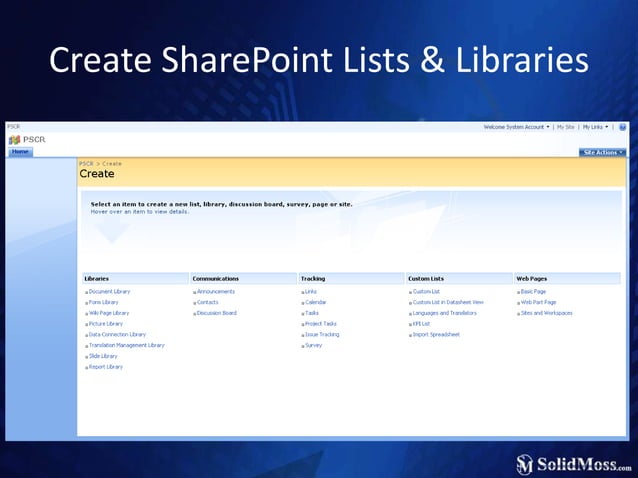Switch to the Home tab
Image resolution: width=638 pixels, height=478 pixels.
click(x=20, y=152)
